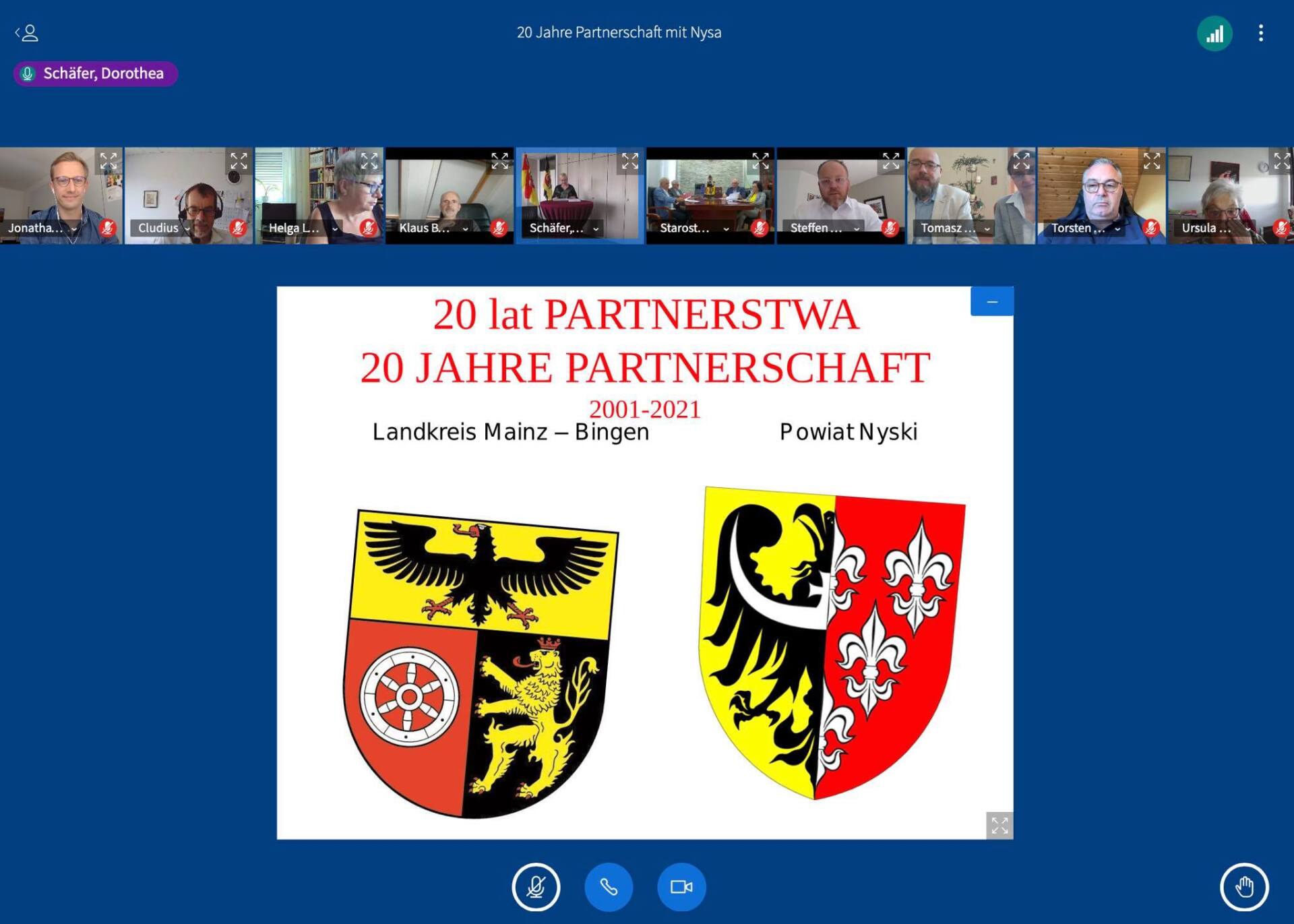Fullscreen the presentation slide
Image resolution: width=1294 pixels, height=924 pixels.
[x=999, y=826]
